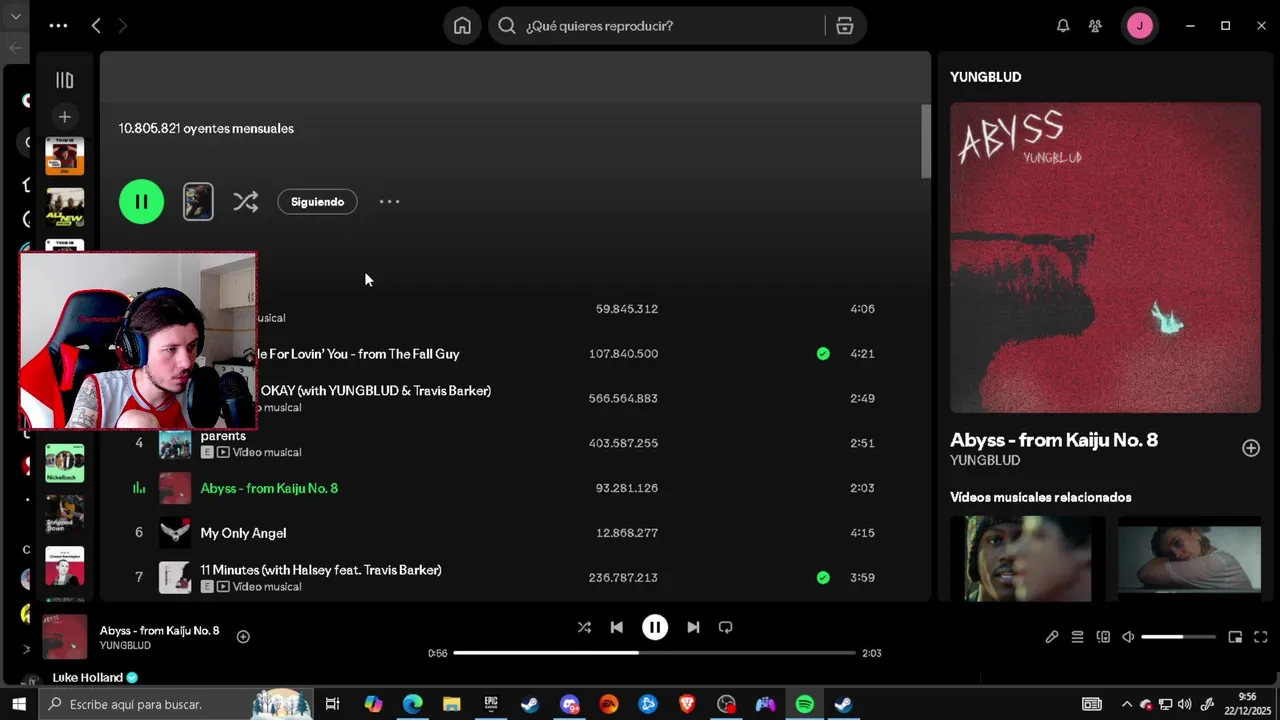The width and height of the screenshot is (1280, 720).
Task: Go to Spotify Home
Action: pyautogui.click(x=462, y=26)
